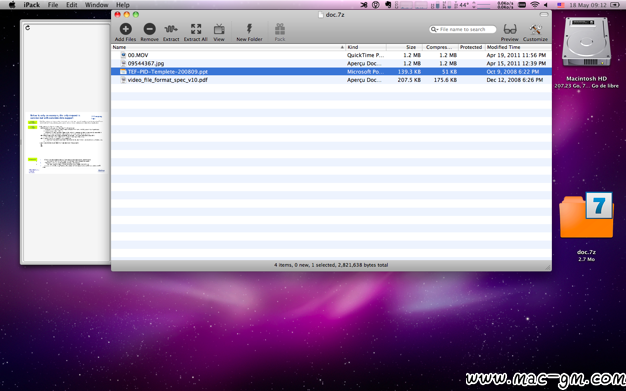
Task: Open Customize toolbar tools icon
Action: pyautogui.click(x=535, y=29)
